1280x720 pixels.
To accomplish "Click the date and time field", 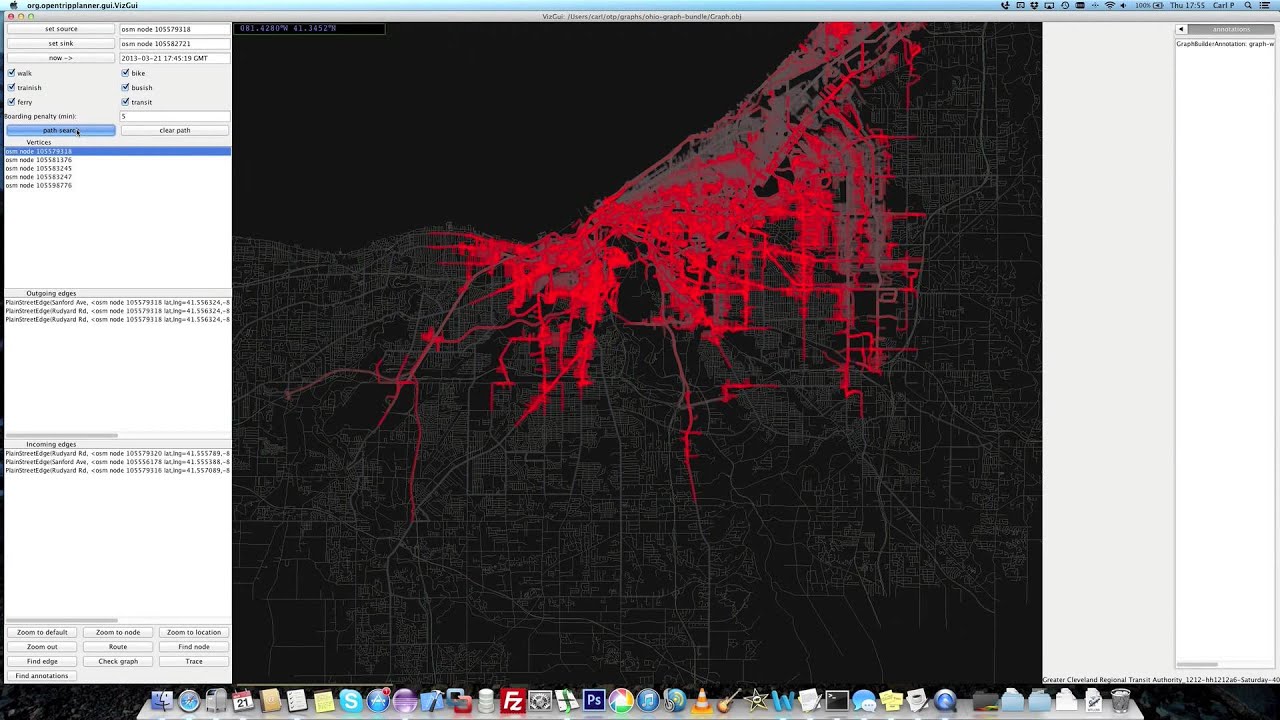I will click(175, 58).
